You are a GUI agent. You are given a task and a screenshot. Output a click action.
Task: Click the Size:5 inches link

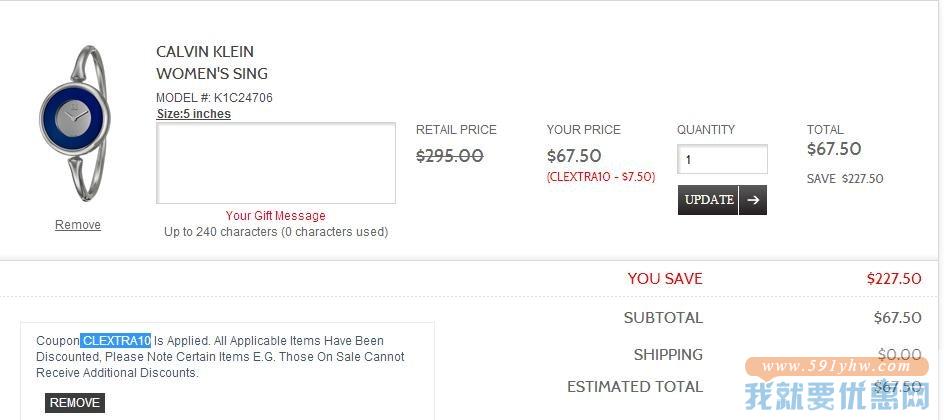(193, 114)
